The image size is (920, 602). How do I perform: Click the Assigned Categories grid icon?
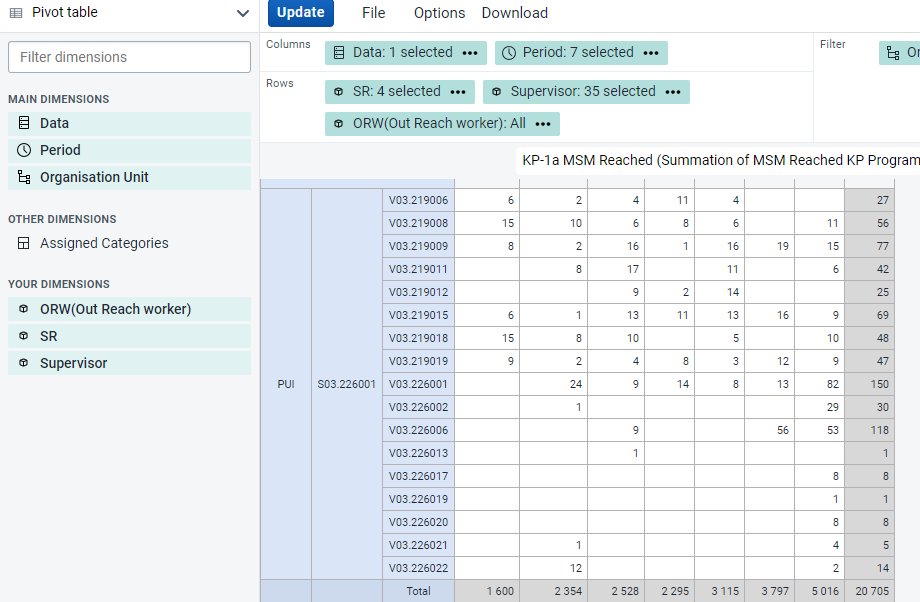coord(23,243)
